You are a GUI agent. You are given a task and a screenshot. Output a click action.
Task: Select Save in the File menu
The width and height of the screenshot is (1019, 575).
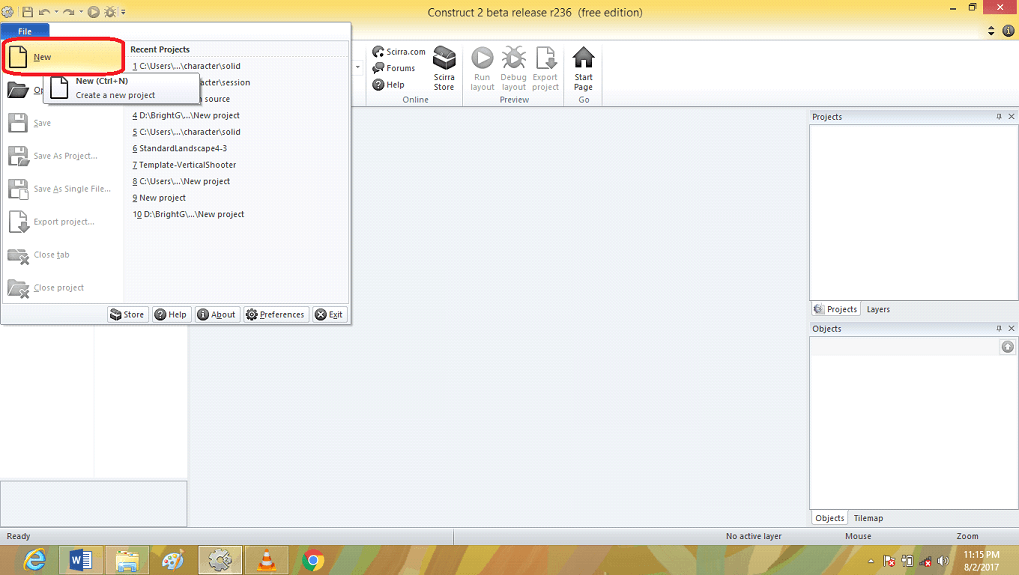tap(63, 123)
